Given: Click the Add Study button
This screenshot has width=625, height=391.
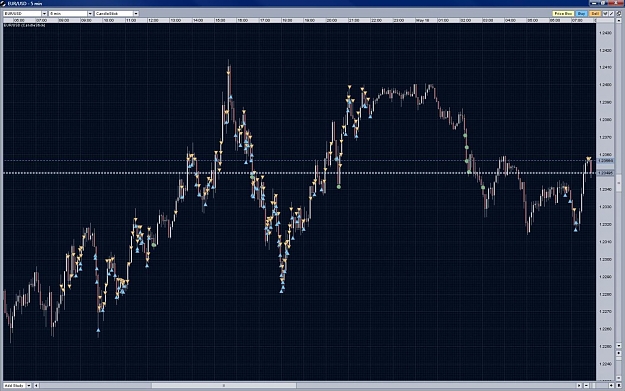Looking at the screenshot, I should coord(14,385).
